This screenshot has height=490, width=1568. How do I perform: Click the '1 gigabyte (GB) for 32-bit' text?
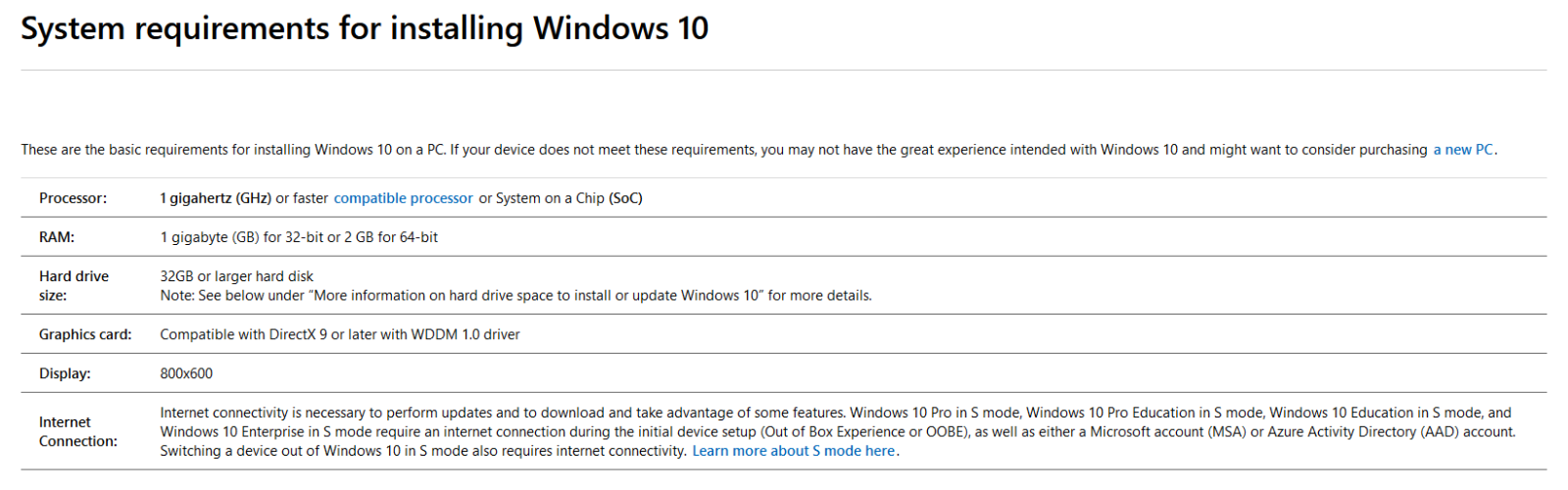click(242, 237)
